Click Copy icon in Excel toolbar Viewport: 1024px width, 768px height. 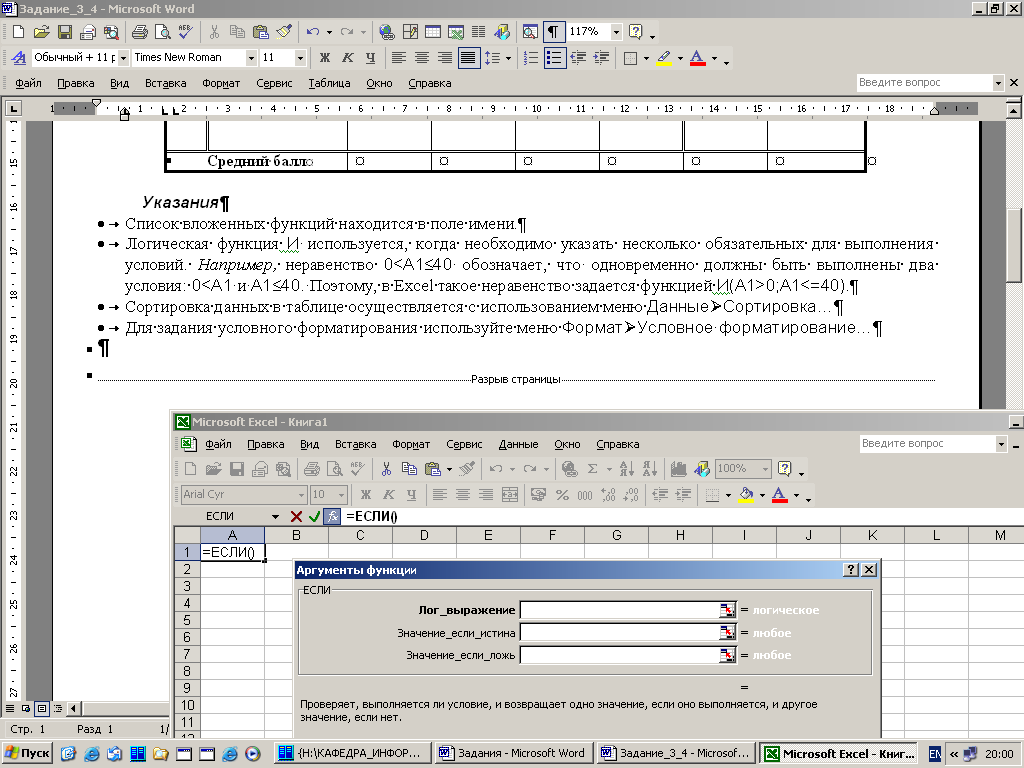(409, 468)
